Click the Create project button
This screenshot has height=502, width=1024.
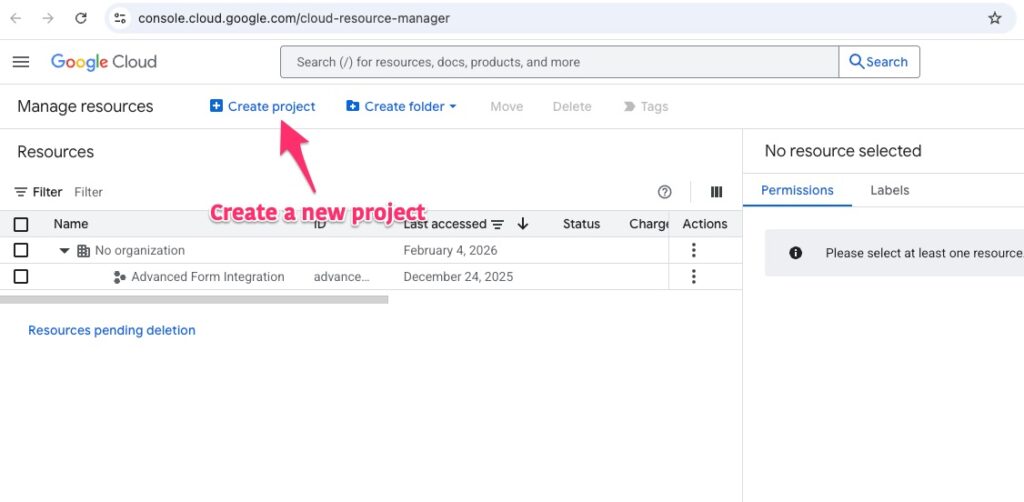point(262,106)
